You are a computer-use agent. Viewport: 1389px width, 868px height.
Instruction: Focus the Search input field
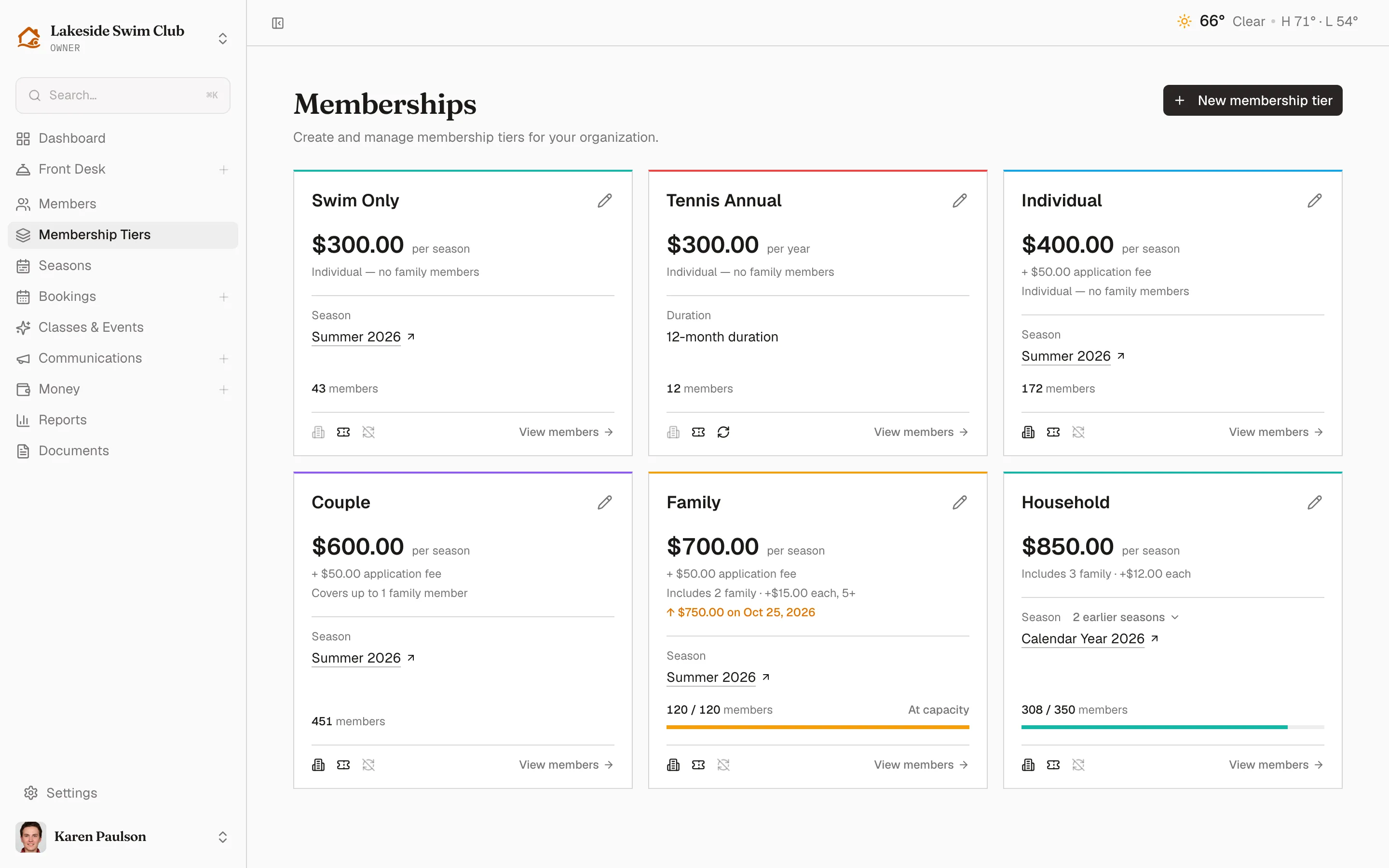[123, 95]
